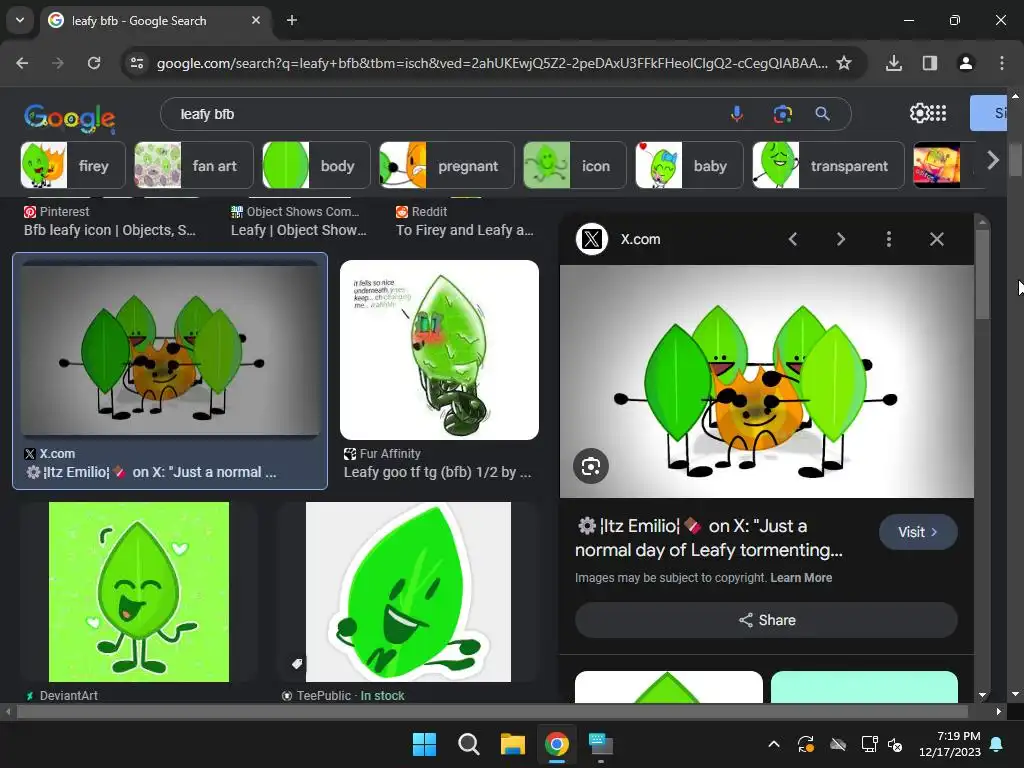This screenshot has width=1024, height=768.
Task: Go forward to next page
Action: [x=58, y=63]
